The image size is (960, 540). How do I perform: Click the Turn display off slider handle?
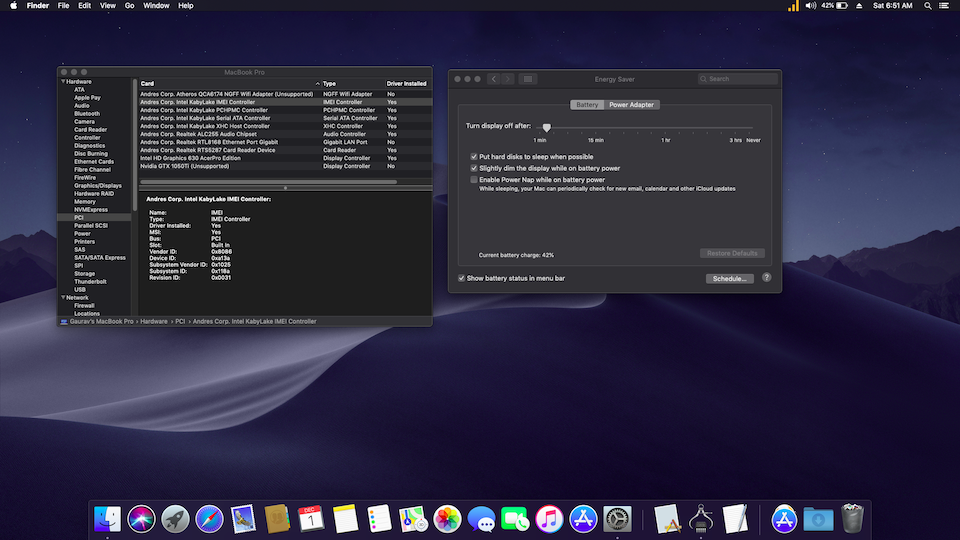(547, 128)
